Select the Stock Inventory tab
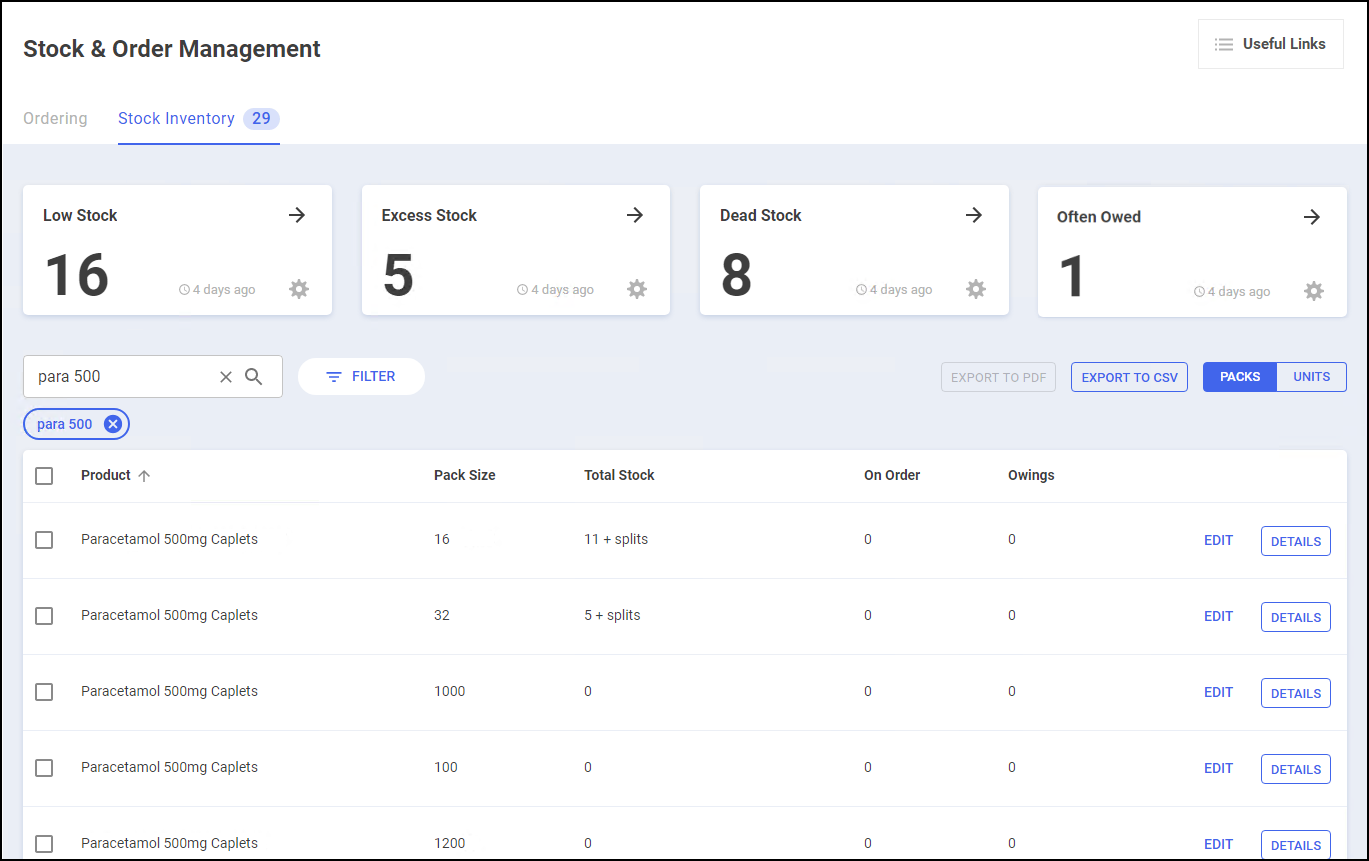Image resolution: width=1369 pixels, height=861 pixels. (177, 119)
